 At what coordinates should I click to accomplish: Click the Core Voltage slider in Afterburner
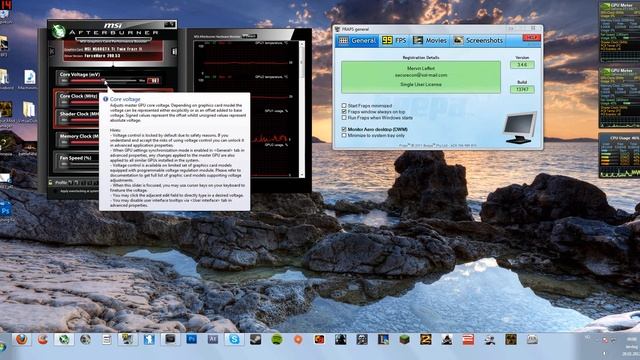[104, 81]
